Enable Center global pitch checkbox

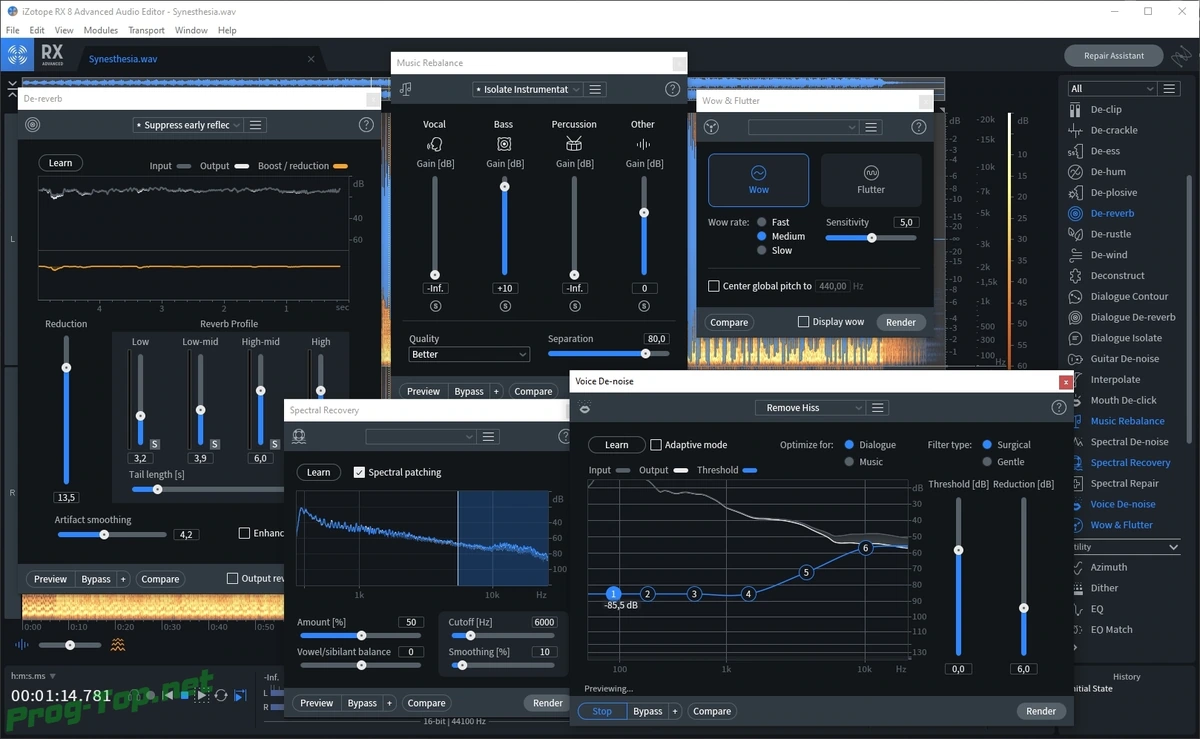713,286
